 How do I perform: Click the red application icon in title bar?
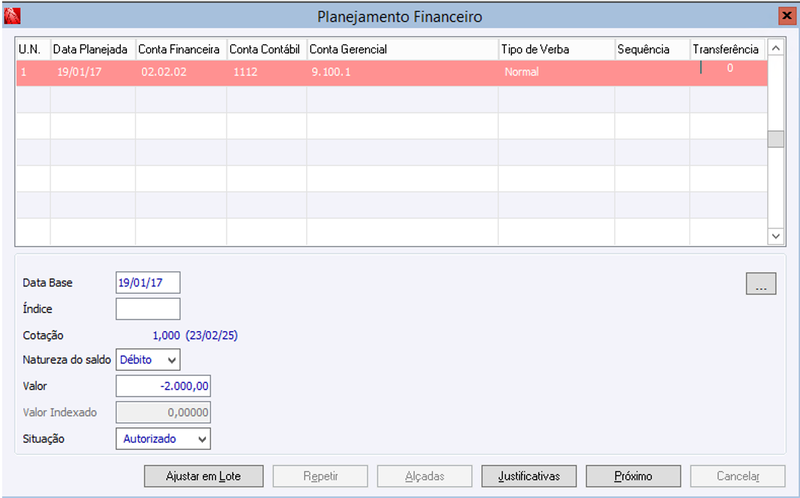point(12,16)
